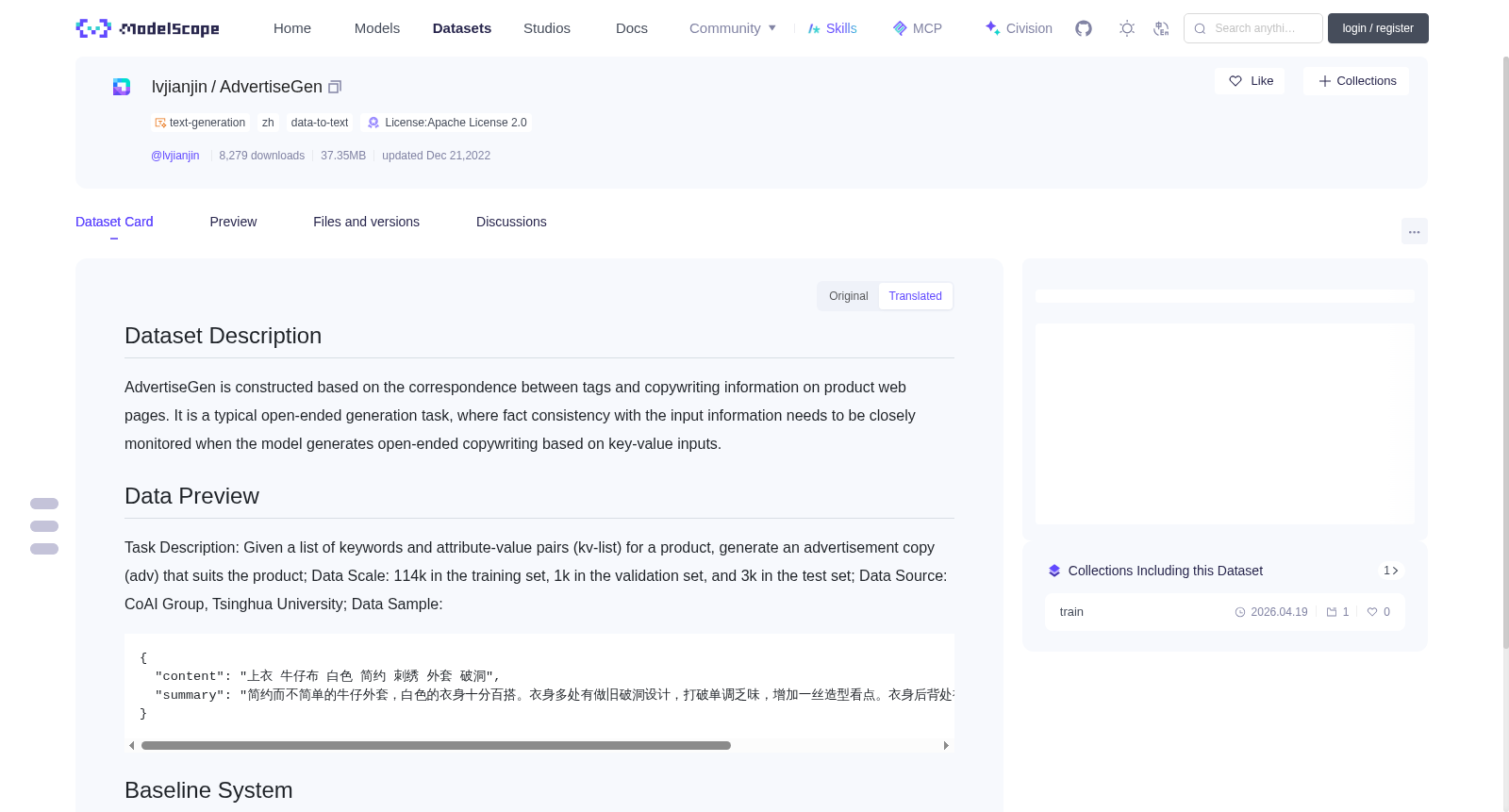Click the zh language tag

click(x=268, y=123)
